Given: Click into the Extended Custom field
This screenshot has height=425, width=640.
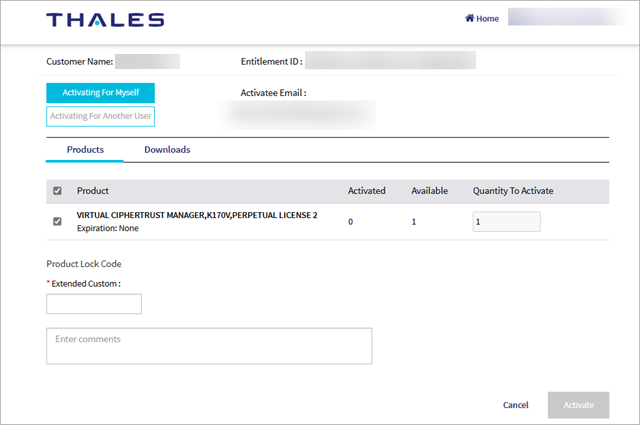Looking at the screenshot, I should (94, 304).
